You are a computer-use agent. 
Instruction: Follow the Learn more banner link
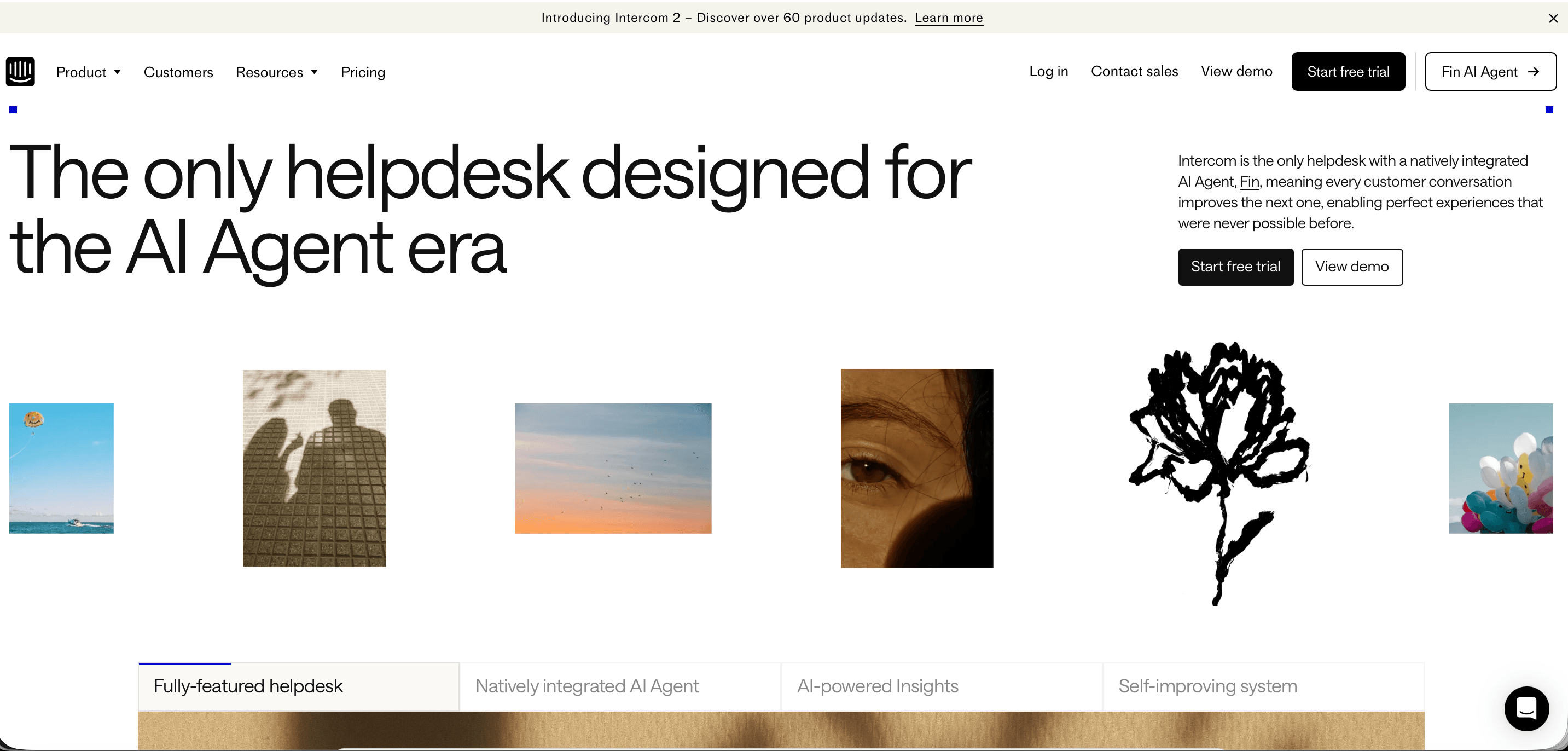click(948, 18)
